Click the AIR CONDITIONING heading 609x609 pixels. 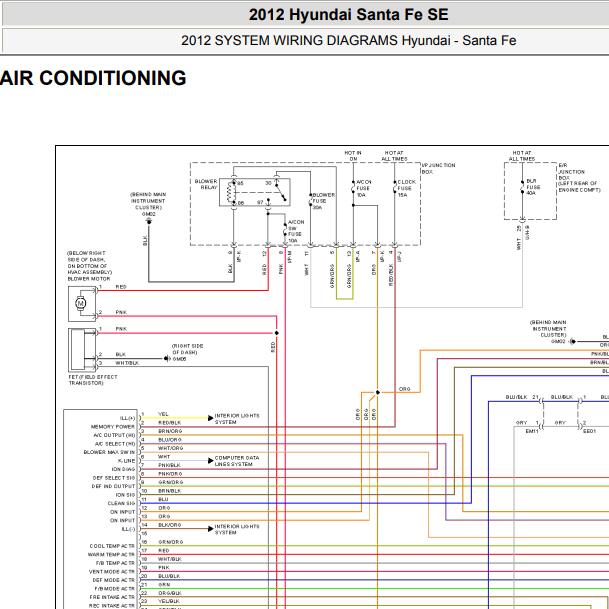(93, 78)
